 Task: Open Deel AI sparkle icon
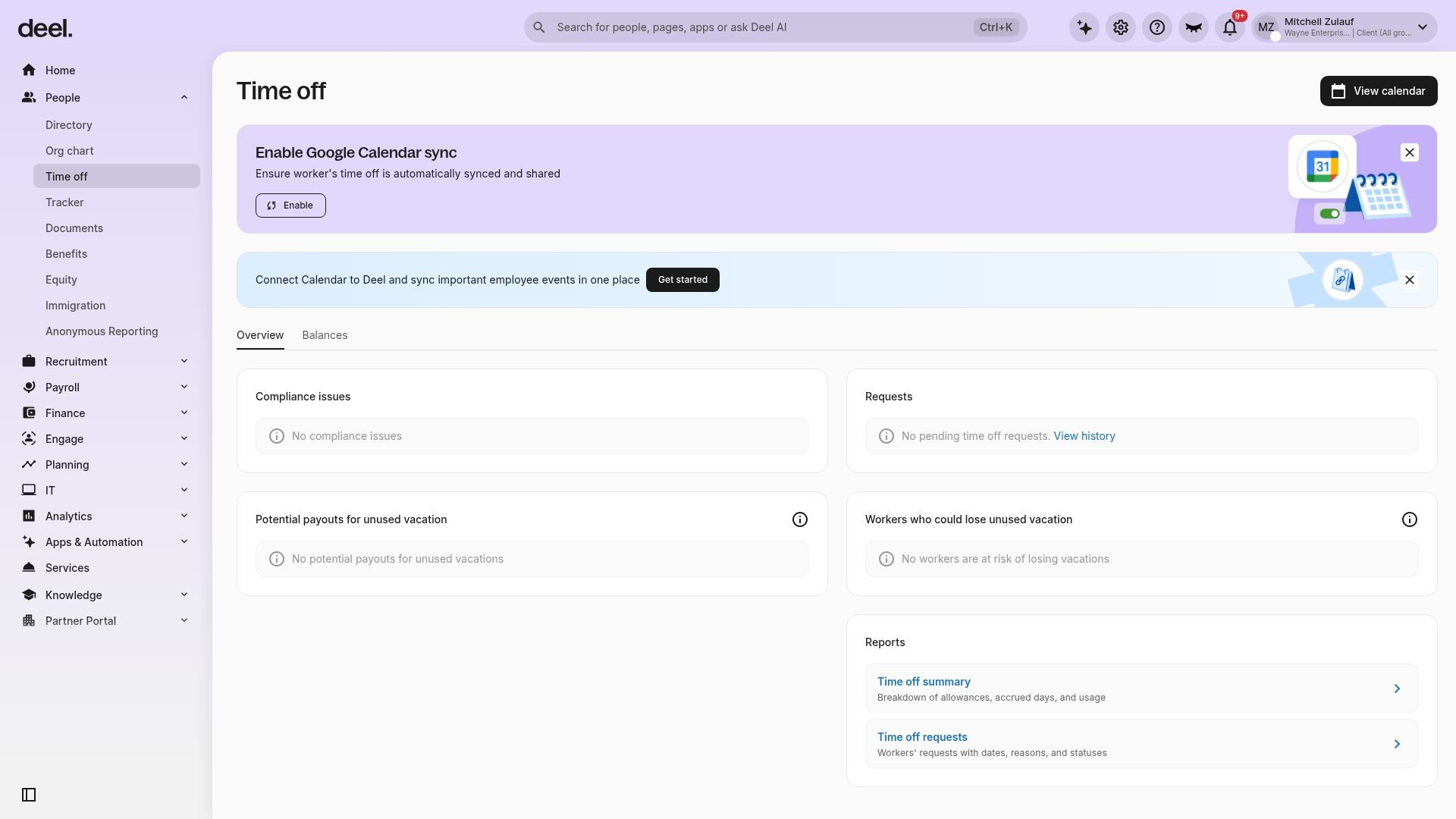click(1084, 27)
